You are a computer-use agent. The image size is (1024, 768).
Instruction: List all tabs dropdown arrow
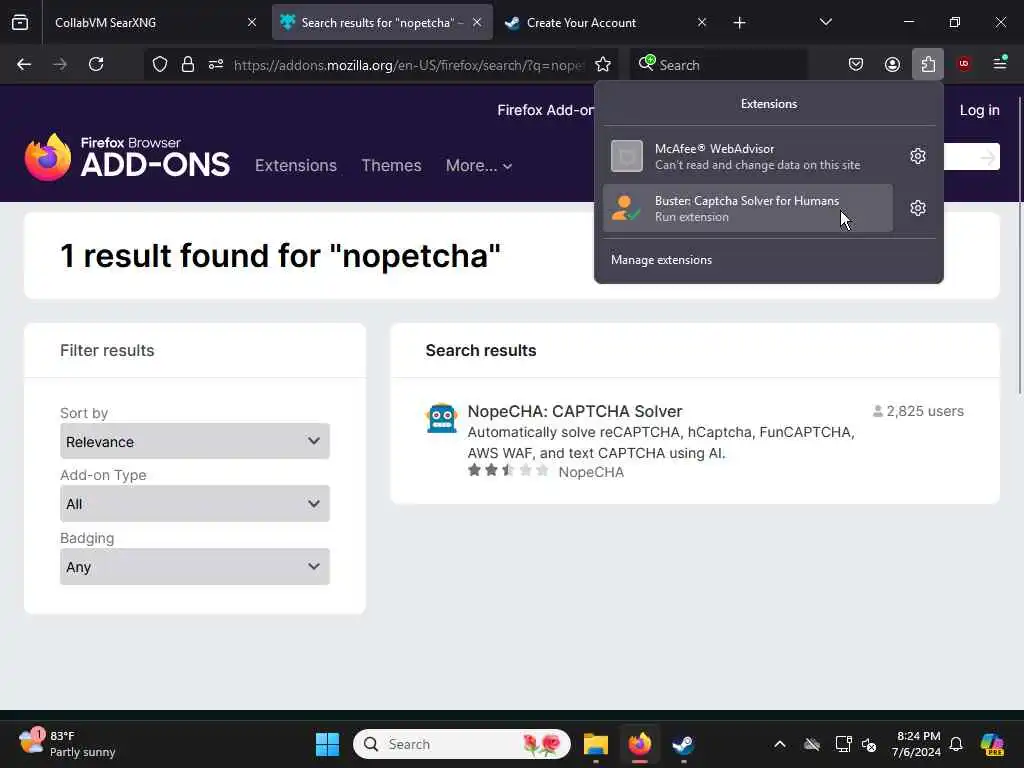[x=825, y=23]
